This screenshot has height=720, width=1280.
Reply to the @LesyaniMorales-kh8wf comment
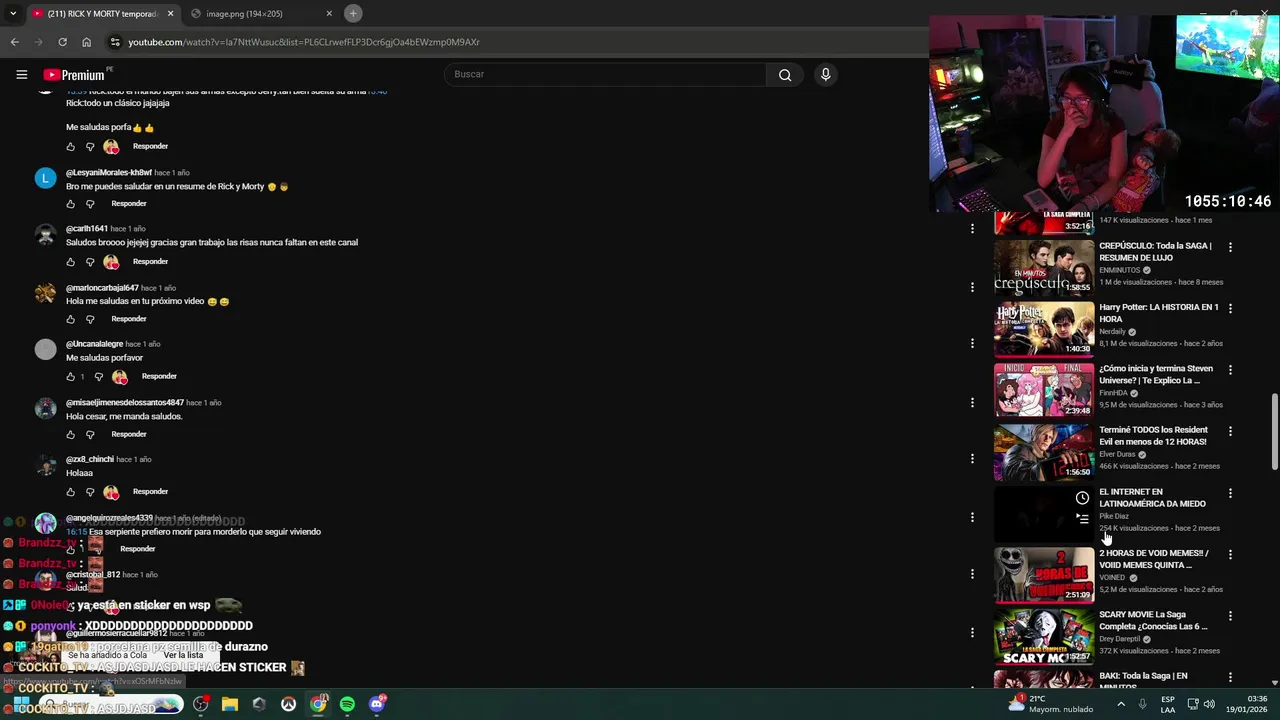point(129,204)
